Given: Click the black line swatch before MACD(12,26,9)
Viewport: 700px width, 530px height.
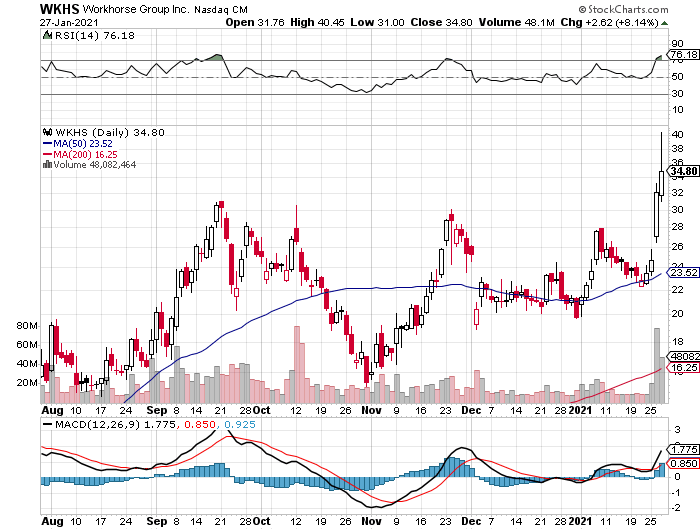Looking at the screenshot, I should point(47,424).
